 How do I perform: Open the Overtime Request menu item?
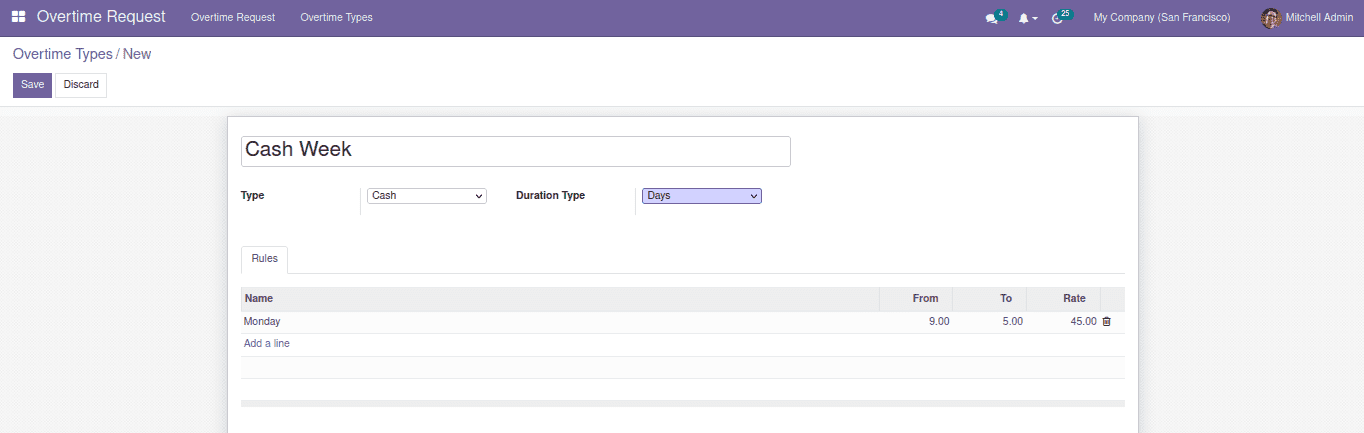pyautogui.click(x=232, y=18)
